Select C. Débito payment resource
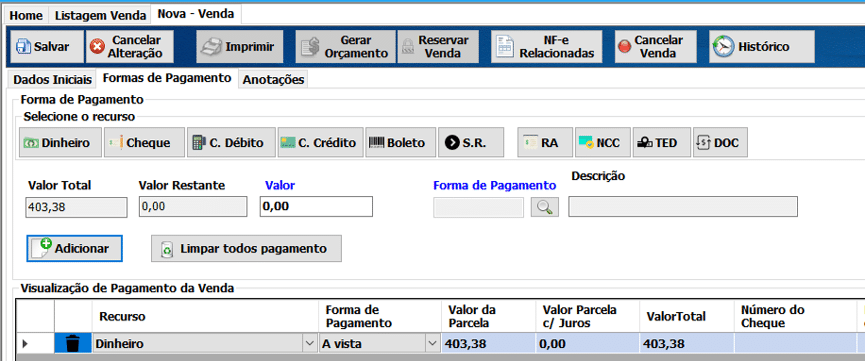This screenshot has height=361, width=865. click(231, 143)
